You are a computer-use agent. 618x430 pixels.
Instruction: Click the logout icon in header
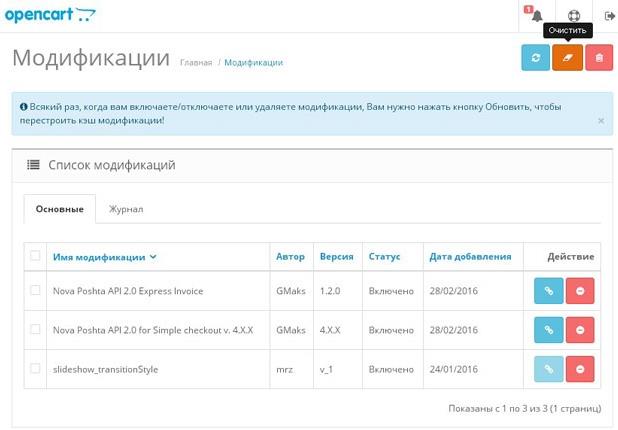[609, 15]
